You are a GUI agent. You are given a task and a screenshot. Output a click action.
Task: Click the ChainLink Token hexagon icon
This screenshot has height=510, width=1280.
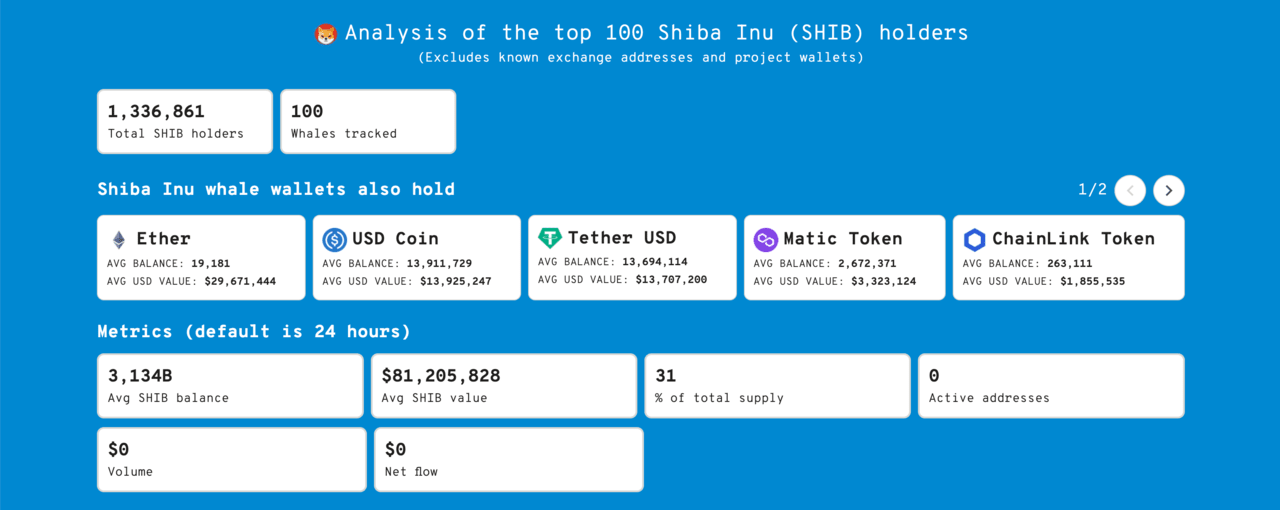974,240
